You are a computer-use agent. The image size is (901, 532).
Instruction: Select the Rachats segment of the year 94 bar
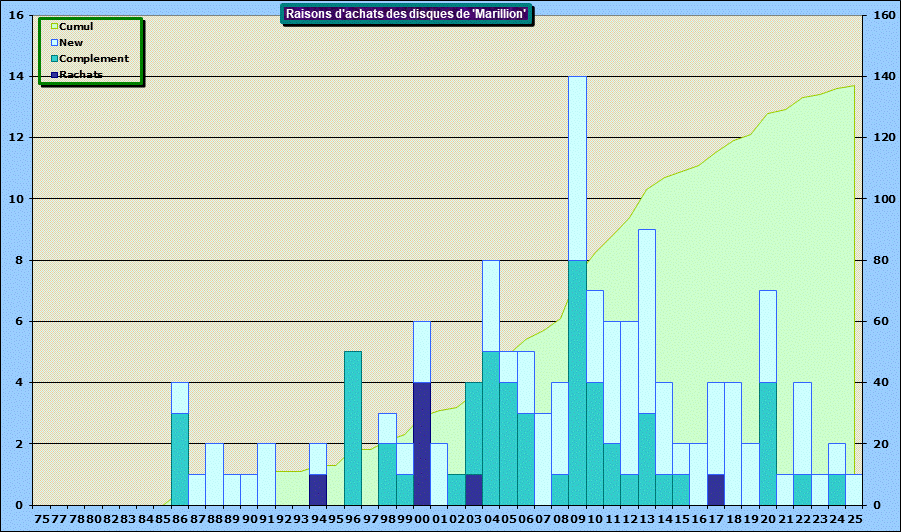coord(318,489)
